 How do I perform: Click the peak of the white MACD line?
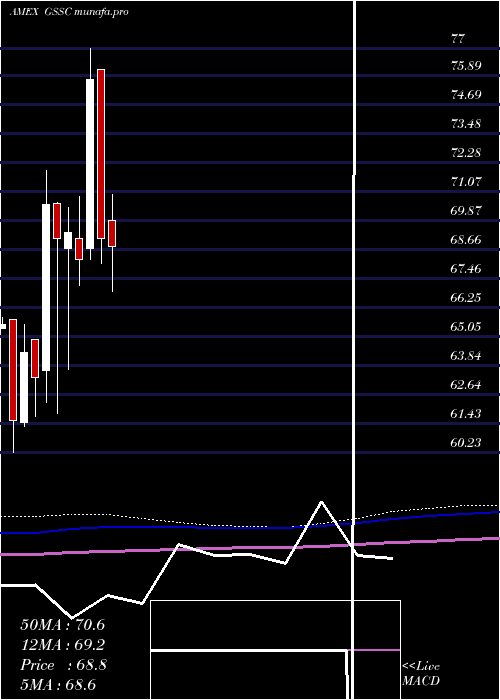tap(321, 502)
